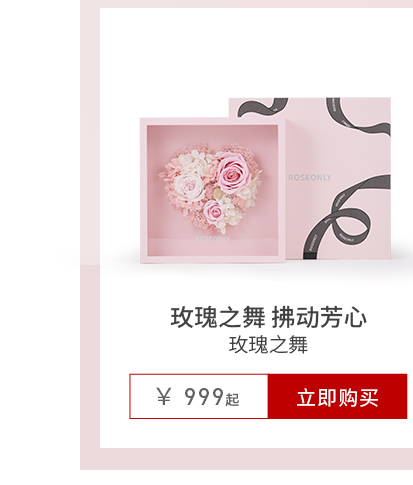Click the dark ribbon curl at the lid's corner

[x=356, y=115]
